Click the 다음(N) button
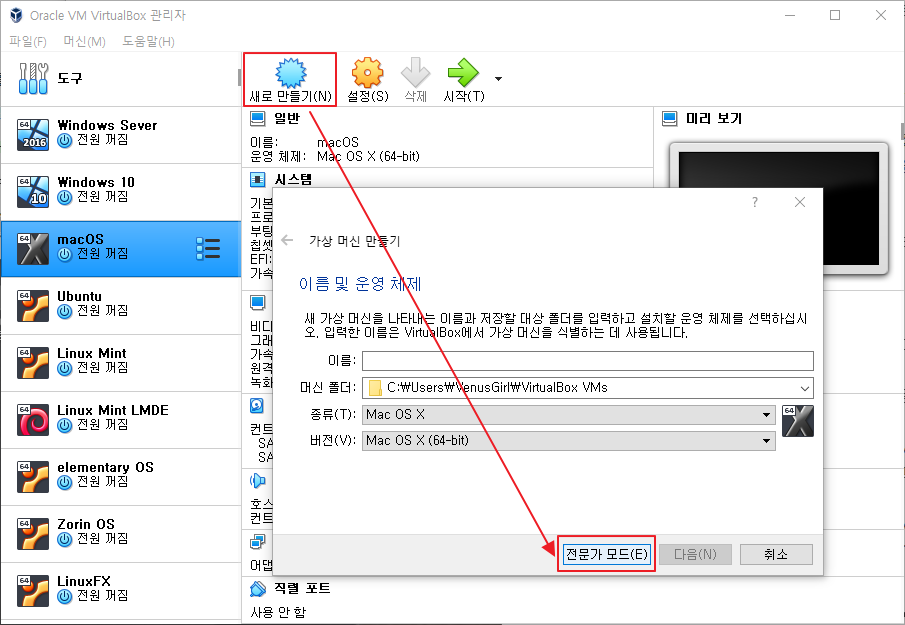905x625 pixels. [x=695, y=555]
